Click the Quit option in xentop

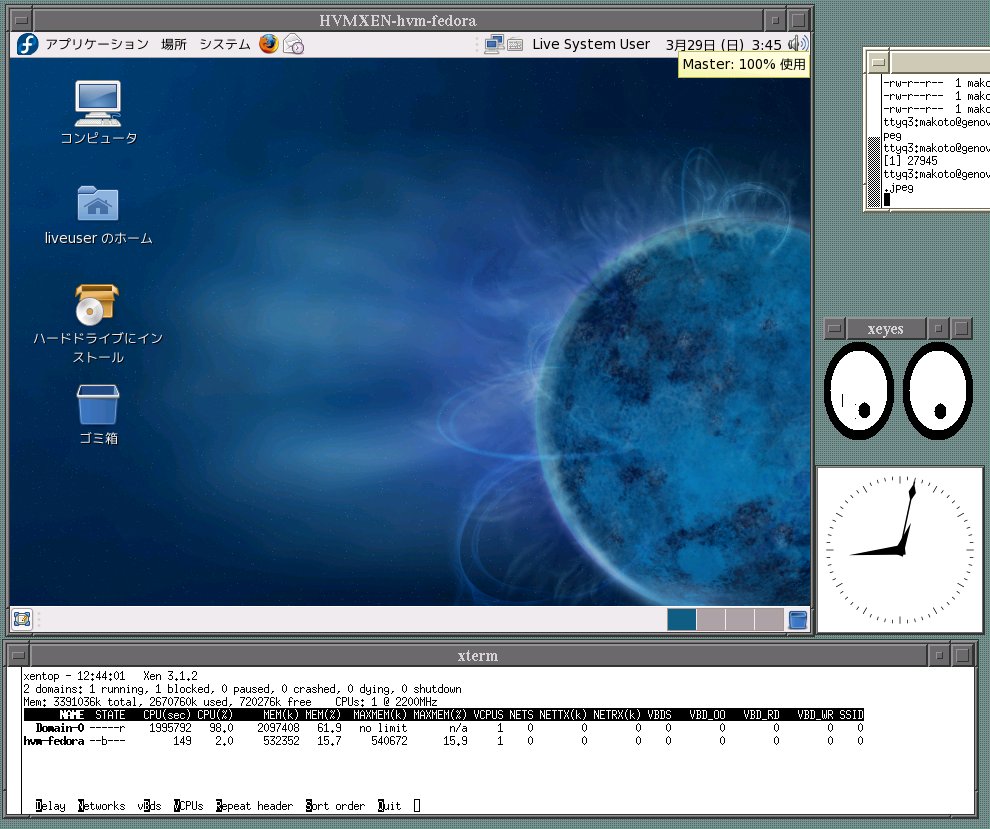pos(390,806)
